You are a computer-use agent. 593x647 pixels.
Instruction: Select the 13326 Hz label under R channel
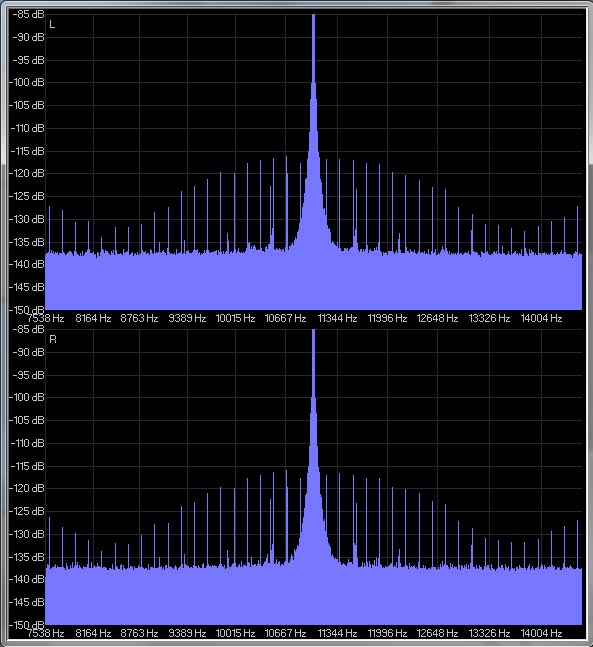489,633
